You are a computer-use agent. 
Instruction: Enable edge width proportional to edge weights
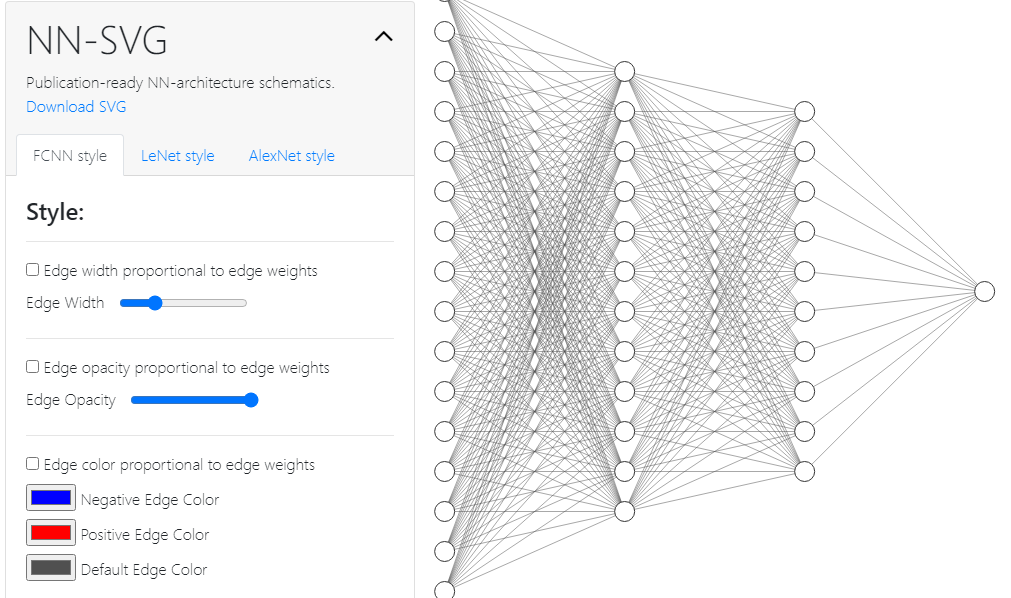[33, 270]
